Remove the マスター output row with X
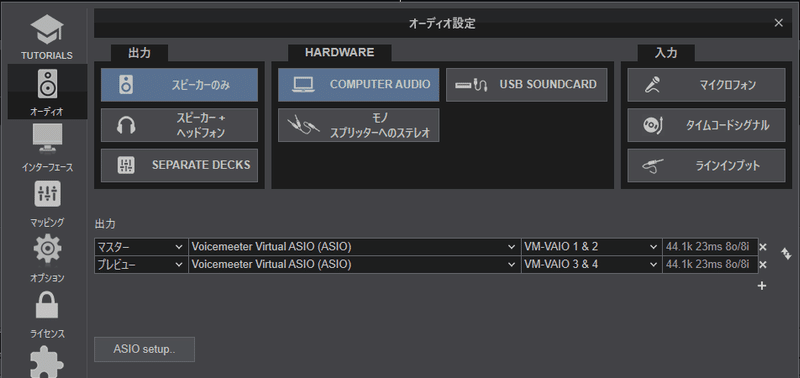The image size is (800, 378). coord(763,247)
